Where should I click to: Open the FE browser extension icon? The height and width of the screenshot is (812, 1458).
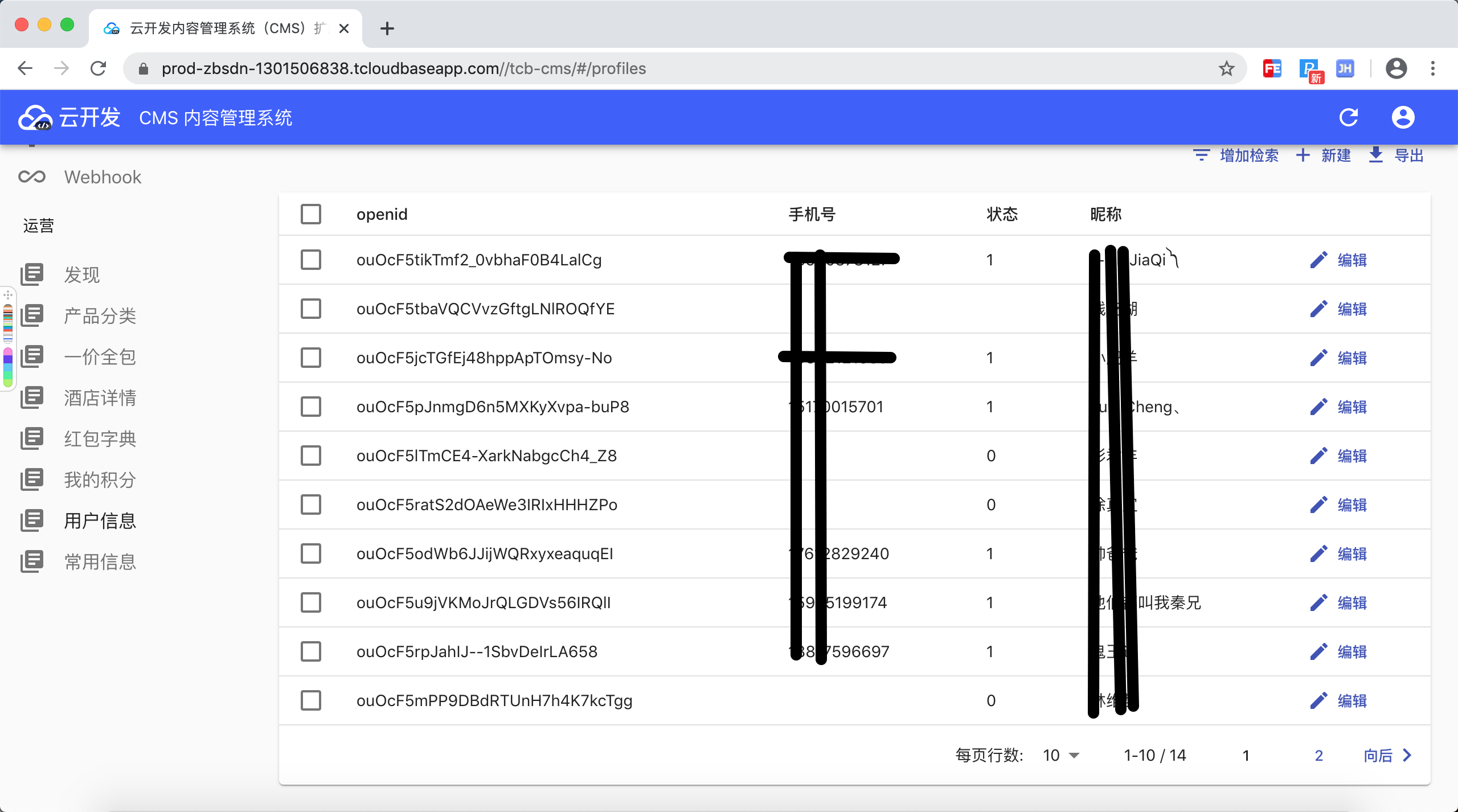coord(1272,69)
